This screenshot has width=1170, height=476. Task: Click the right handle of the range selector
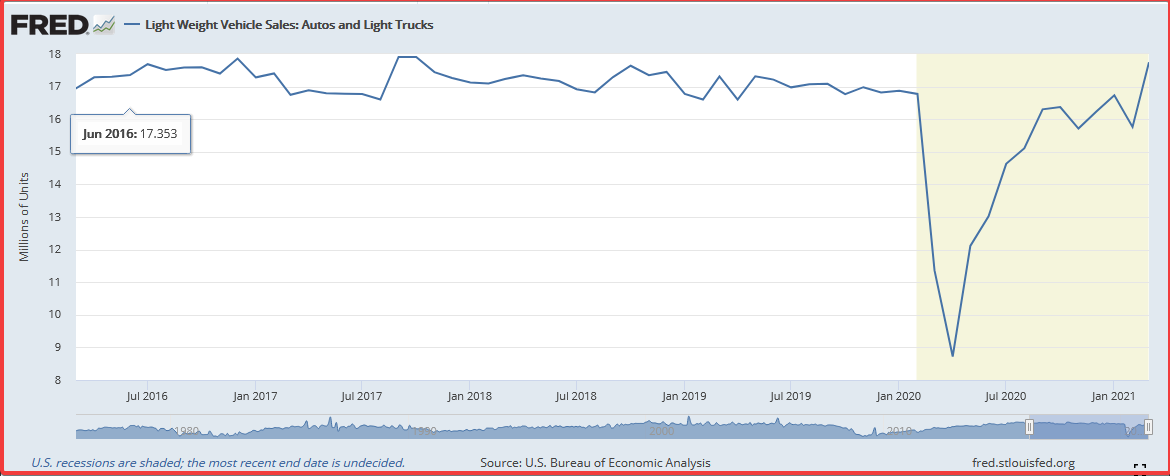pyautogui.click(x=1148, y=429)
